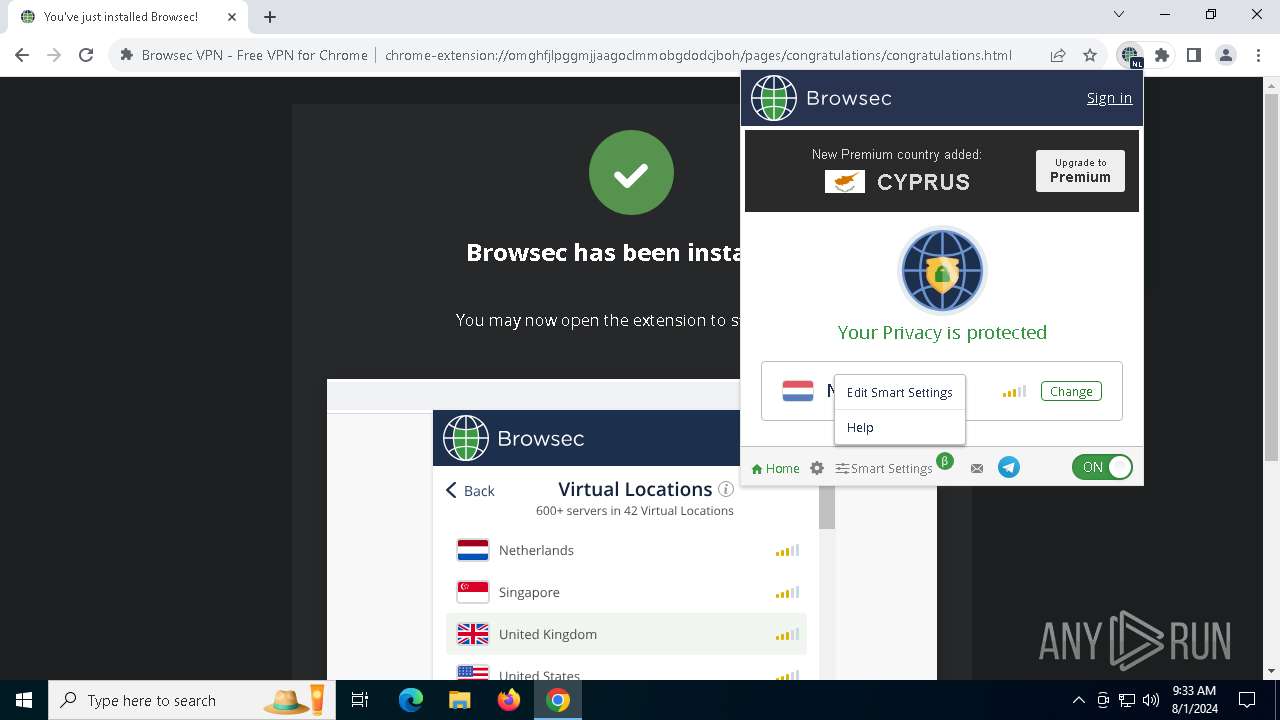Open Task View on taskbar
The image size is (1280, 720).
[x=360, y=700]
